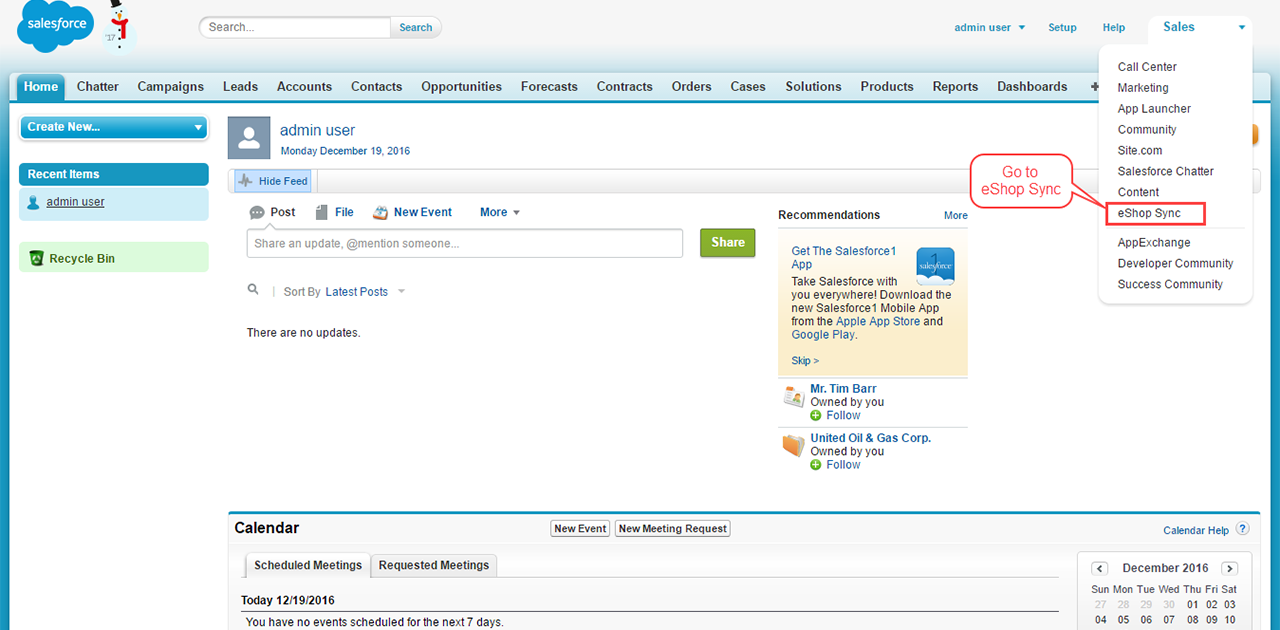Go to next month in calendar
Viewport: 1280px width, 630px height.
pyautogui.click(x=1229, y=568)
